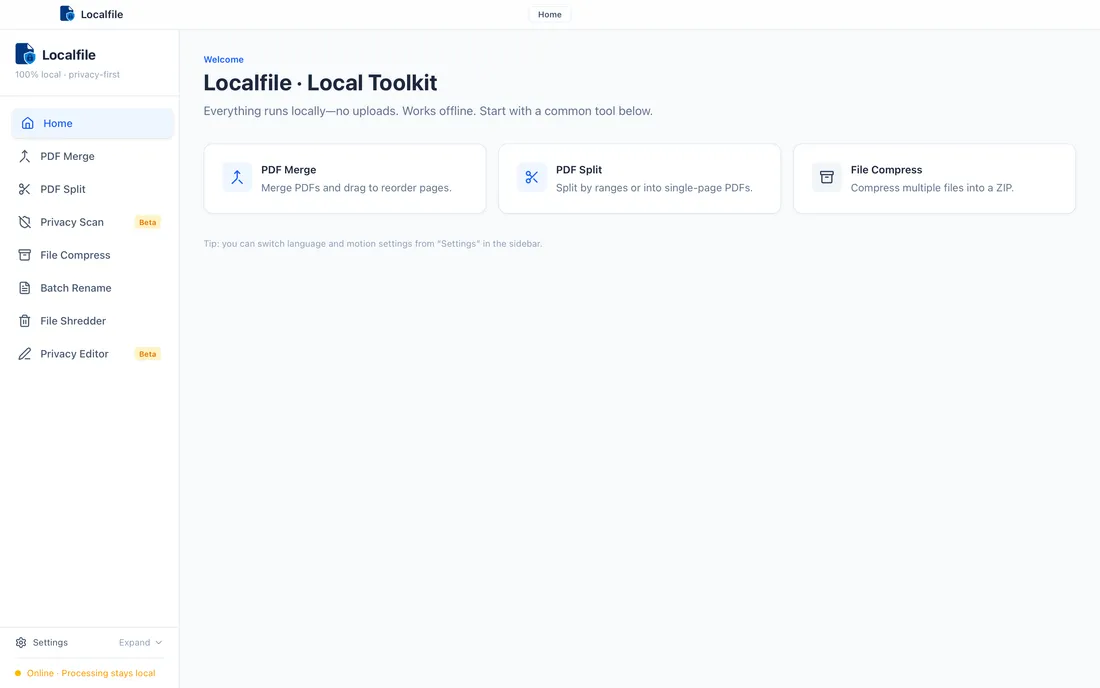Open the Batch Rename document icon
The width and height of the screenshot is (1100, 688).
pyautogui.click(x=24, y=288)
